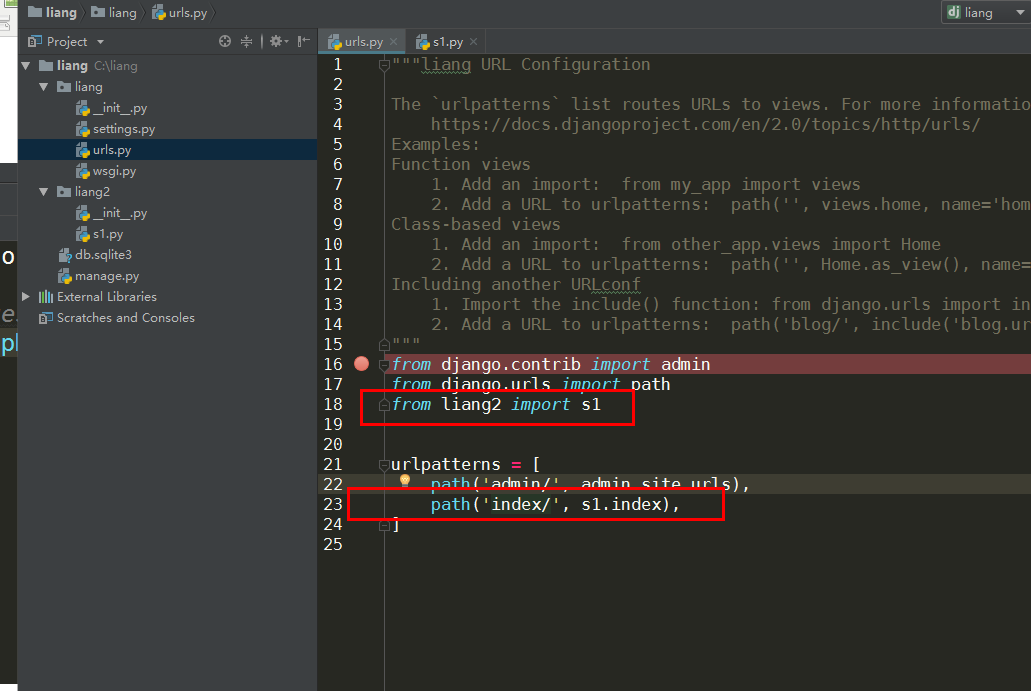The width and height of the screenshot is (1031, 691).
Task: Switch to the s1.py editor tab
Action: 446,42
